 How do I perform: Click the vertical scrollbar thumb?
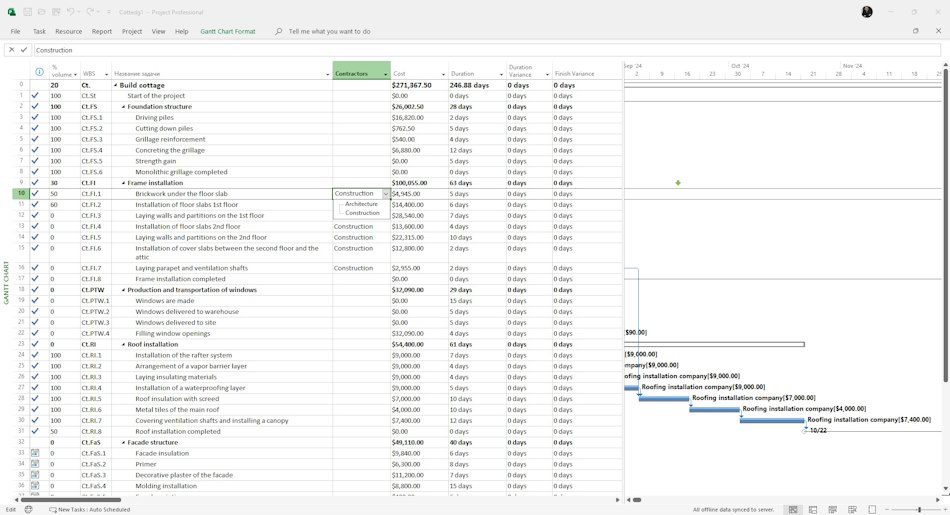coord(945,225)
